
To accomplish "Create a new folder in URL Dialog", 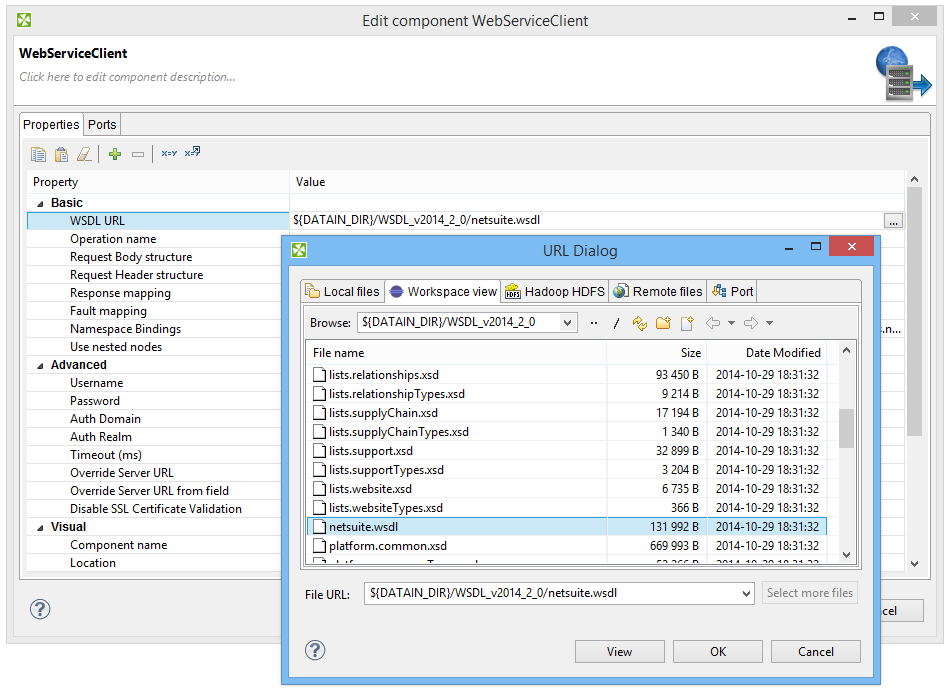I will click(x=663, y=323).
